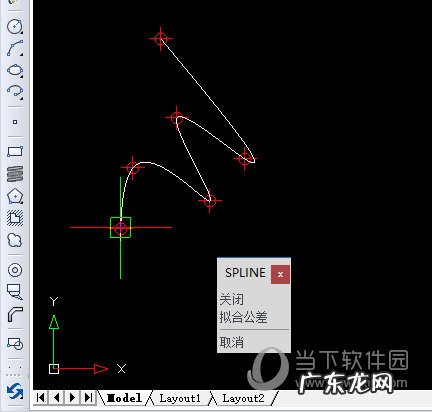Switch to the Layout1 tab
Screen dimensions: 432x412
180,398
